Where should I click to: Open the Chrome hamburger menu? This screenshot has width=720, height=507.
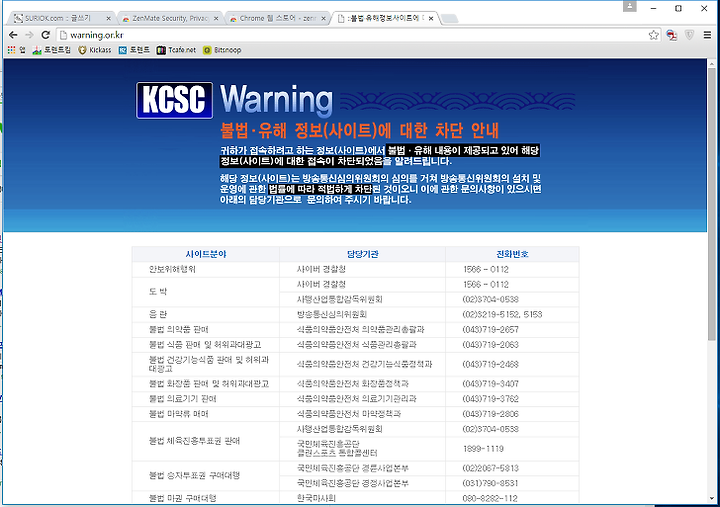707,35
